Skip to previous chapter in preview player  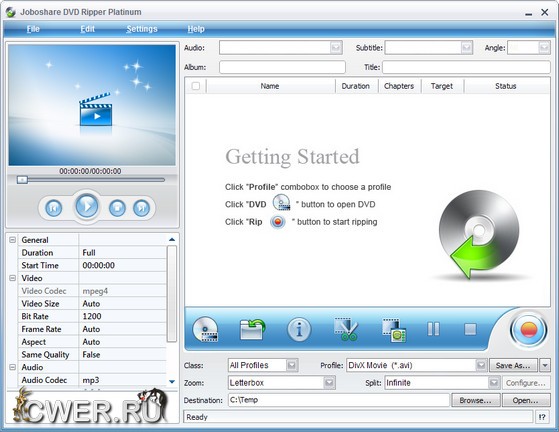tap(53, 207)
